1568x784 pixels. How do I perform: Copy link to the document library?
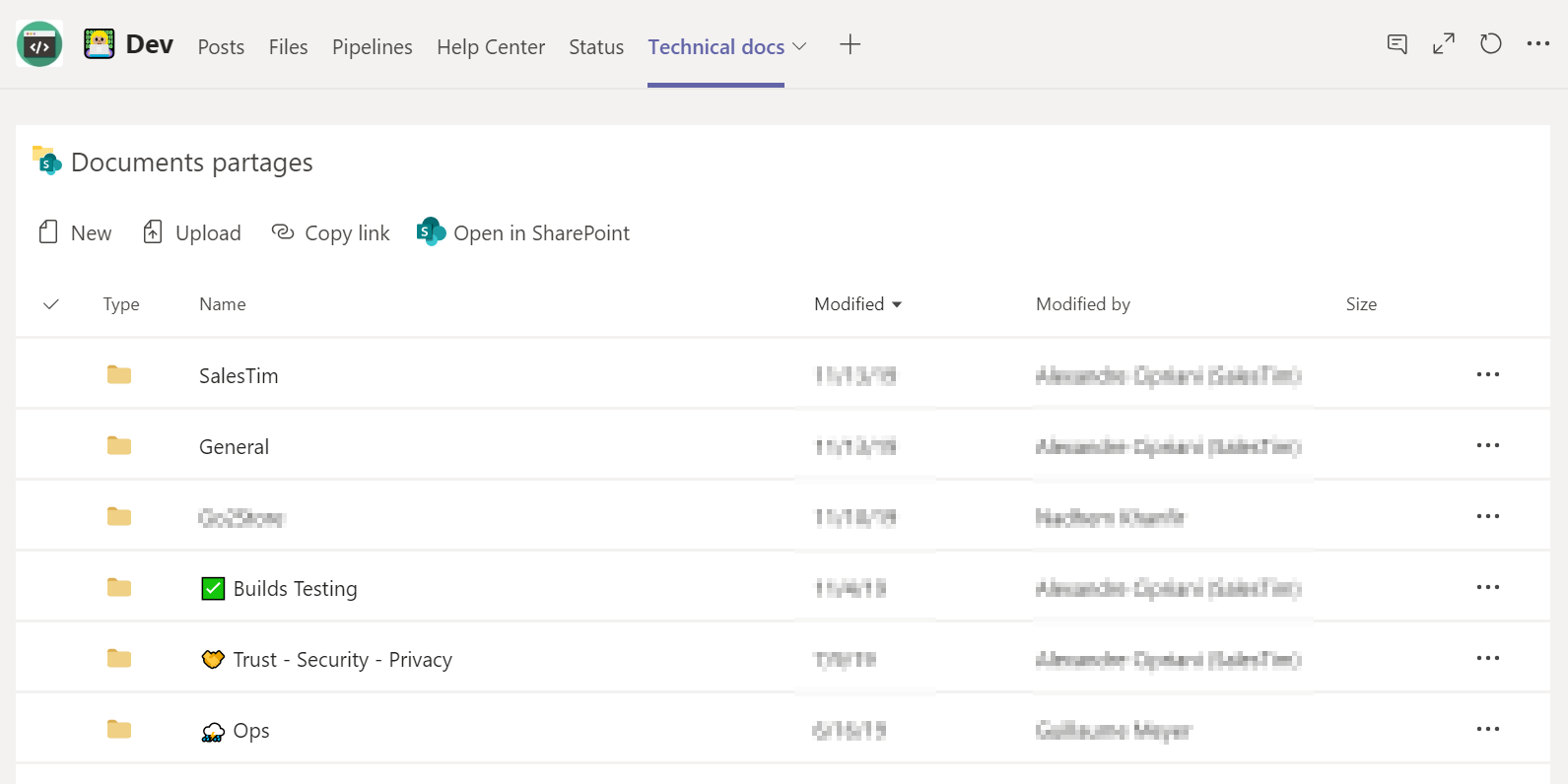[331, 233]
